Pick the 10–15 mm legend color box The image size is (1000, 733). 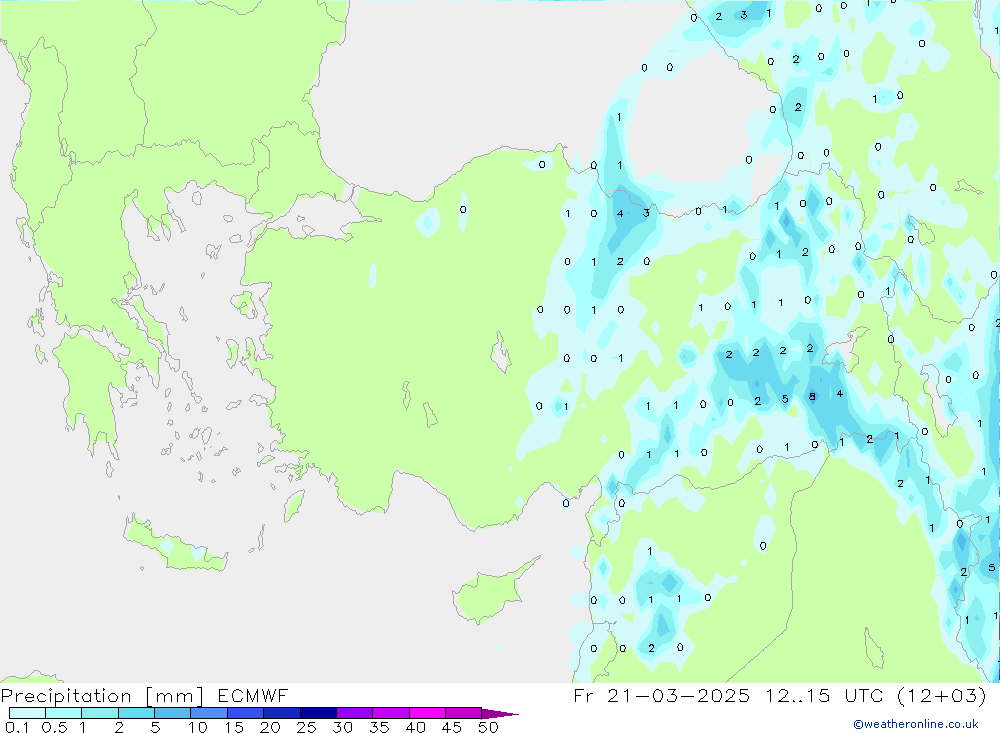(209, 713)
